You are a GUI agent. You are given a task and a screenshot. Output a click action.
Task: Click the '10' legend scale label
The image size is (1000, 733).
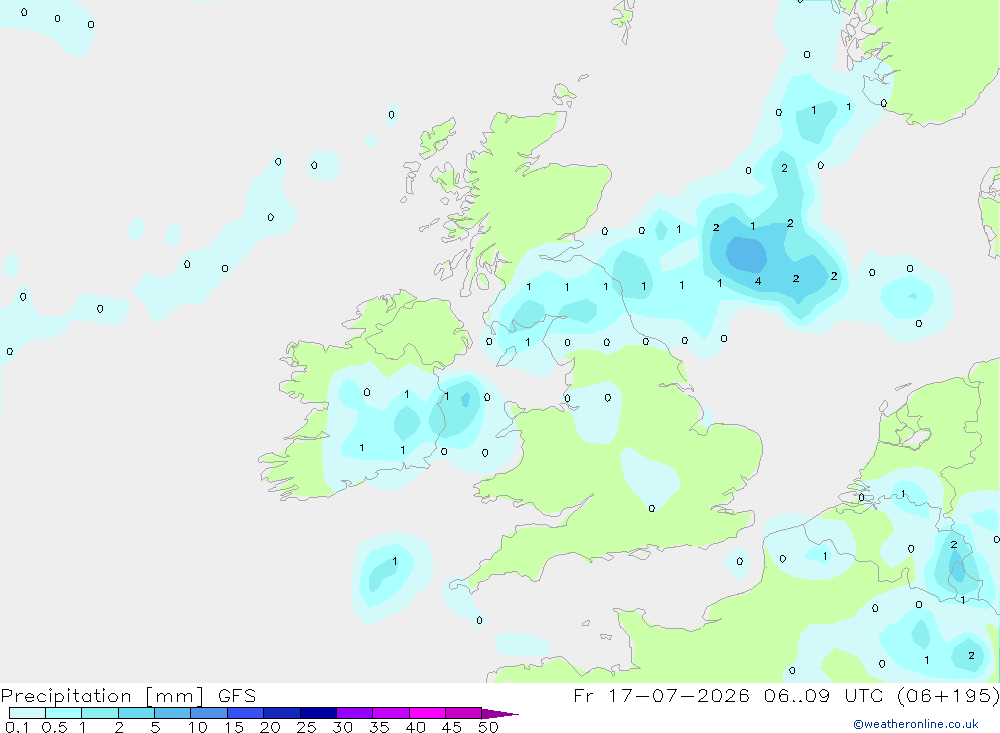point(198,727)
